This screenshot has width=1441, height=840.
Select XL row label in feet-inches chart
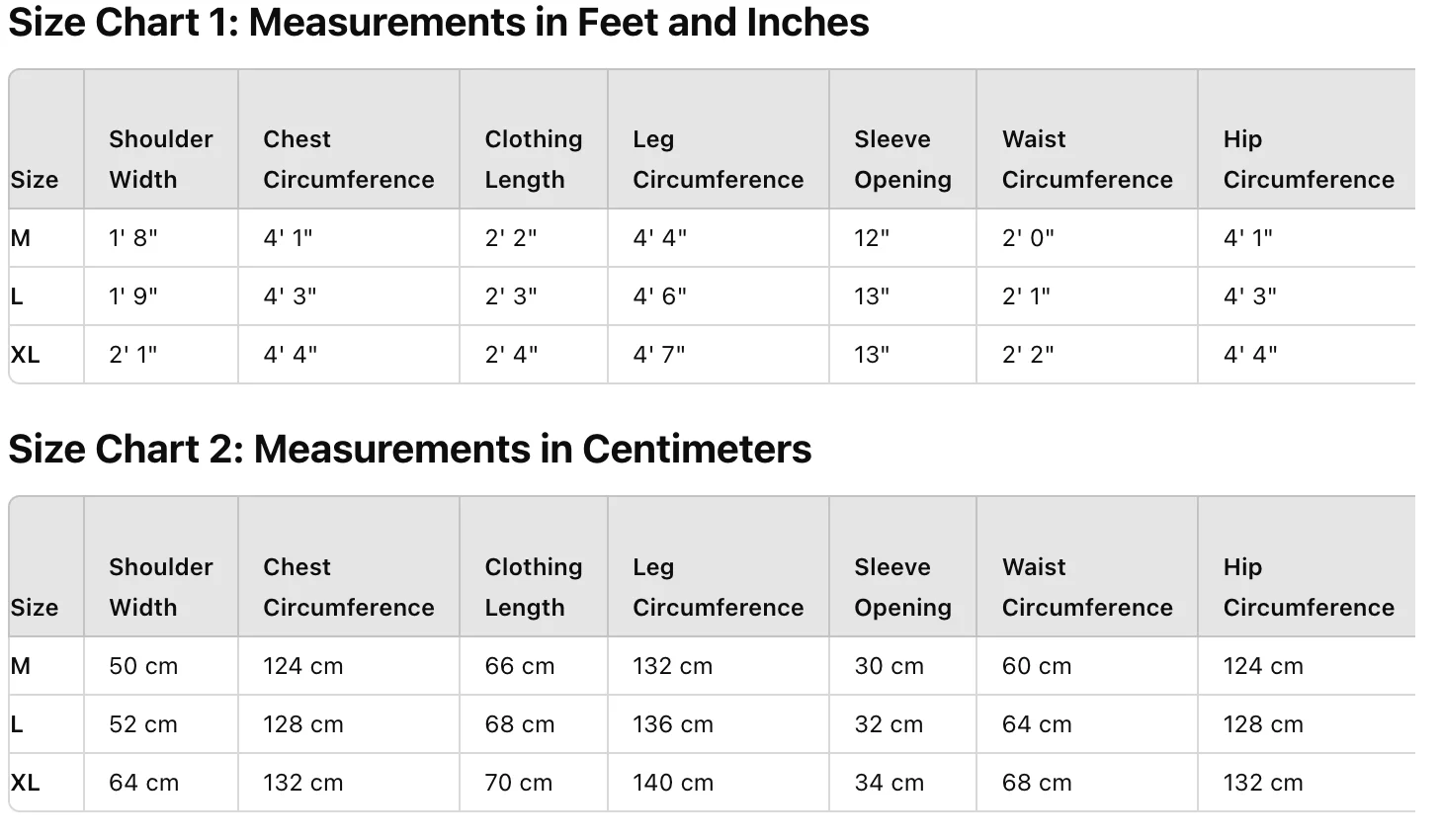(26, 355)
